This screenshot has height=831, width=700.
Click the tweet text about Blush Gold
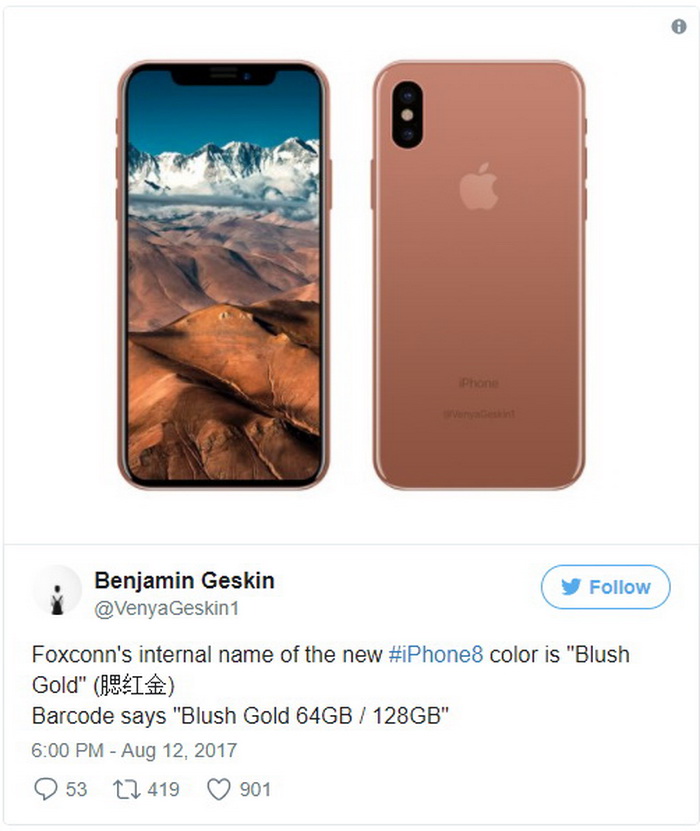[x=331, y=685]
